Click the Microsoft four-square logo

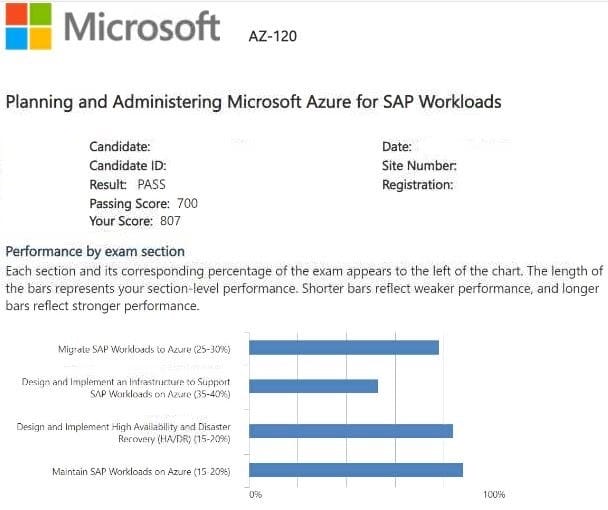point(28,26)
